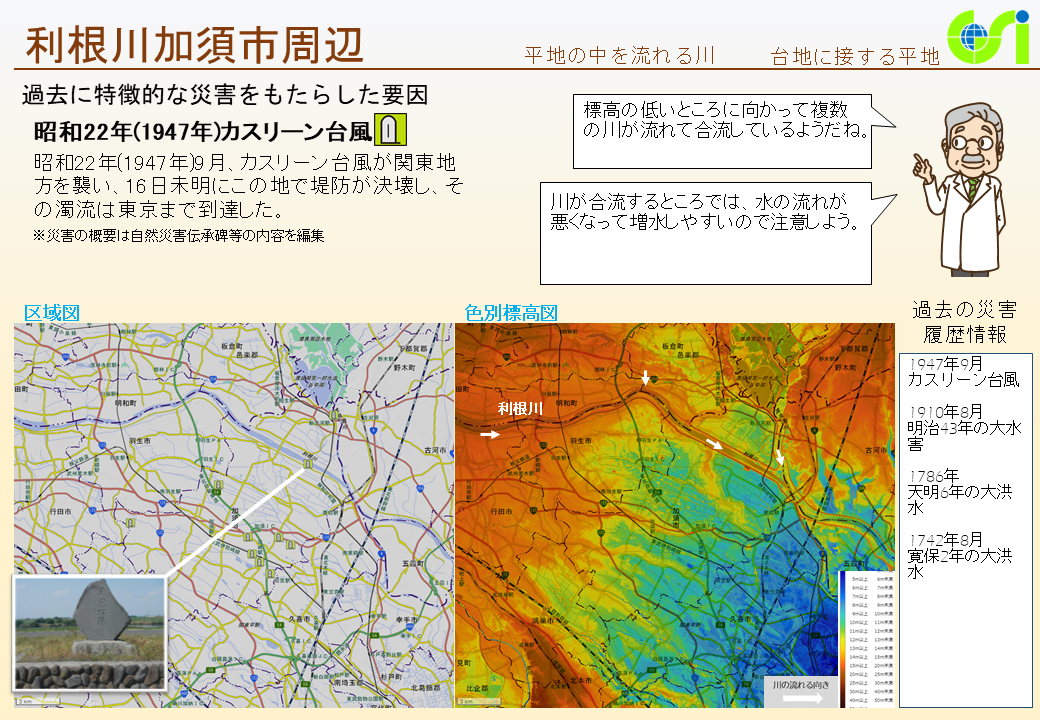Screen dimensions: 1040x720
Task: Click the title 利根川加須市周辺
Action: click(x=194, y=45)
